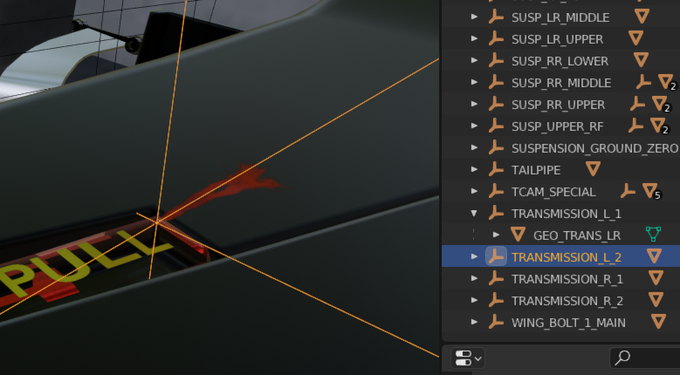Click the empty icon of TAILPIPE
This screenshot has width=680, height=375.
pyautogui.click(x=496, y=170)
